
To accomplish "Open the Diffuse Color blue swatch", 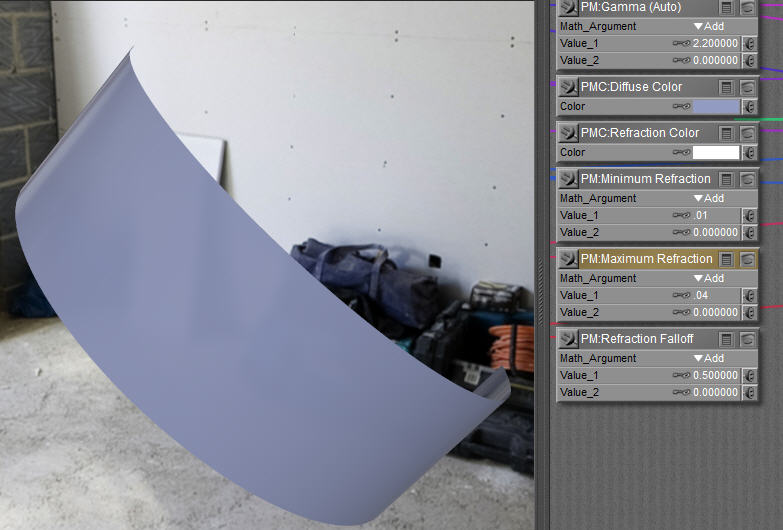I will tap(716, 106).
